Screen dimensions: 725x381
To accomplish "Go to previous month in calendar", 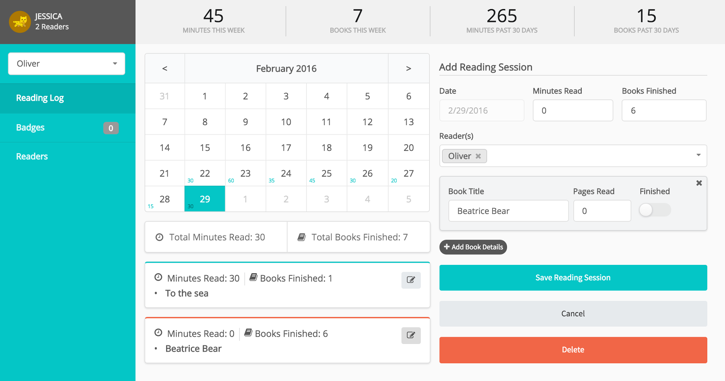I will tap(165, 68).
